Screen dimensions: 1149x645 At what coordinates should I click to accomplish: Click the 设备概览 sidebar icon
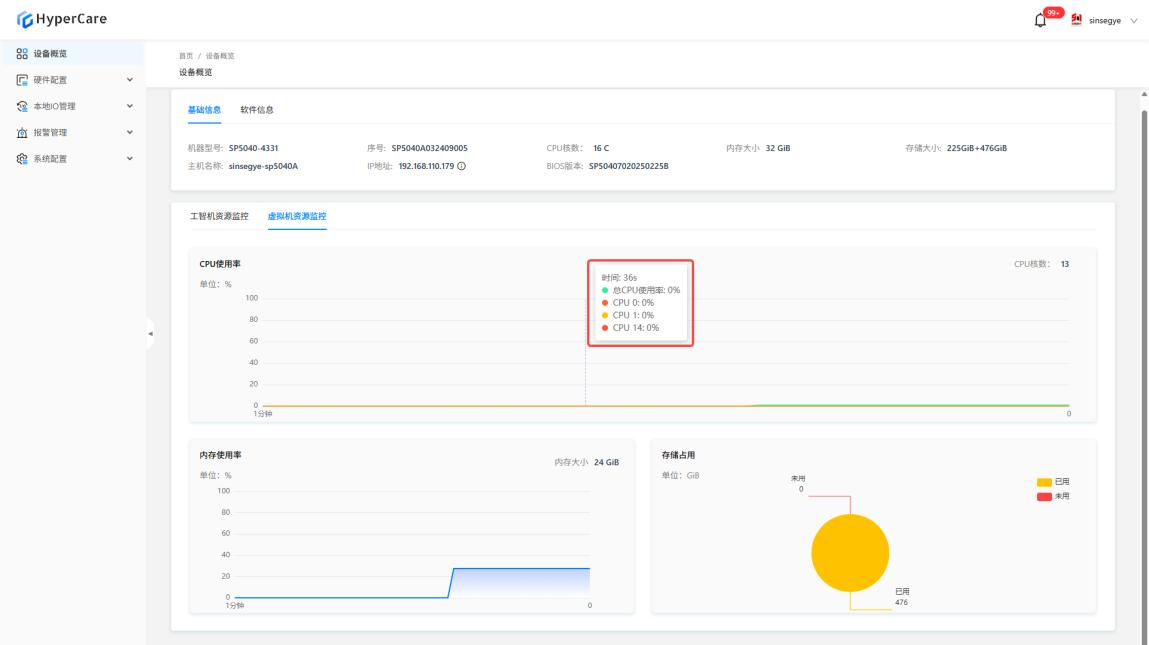(x=23, y=54)
